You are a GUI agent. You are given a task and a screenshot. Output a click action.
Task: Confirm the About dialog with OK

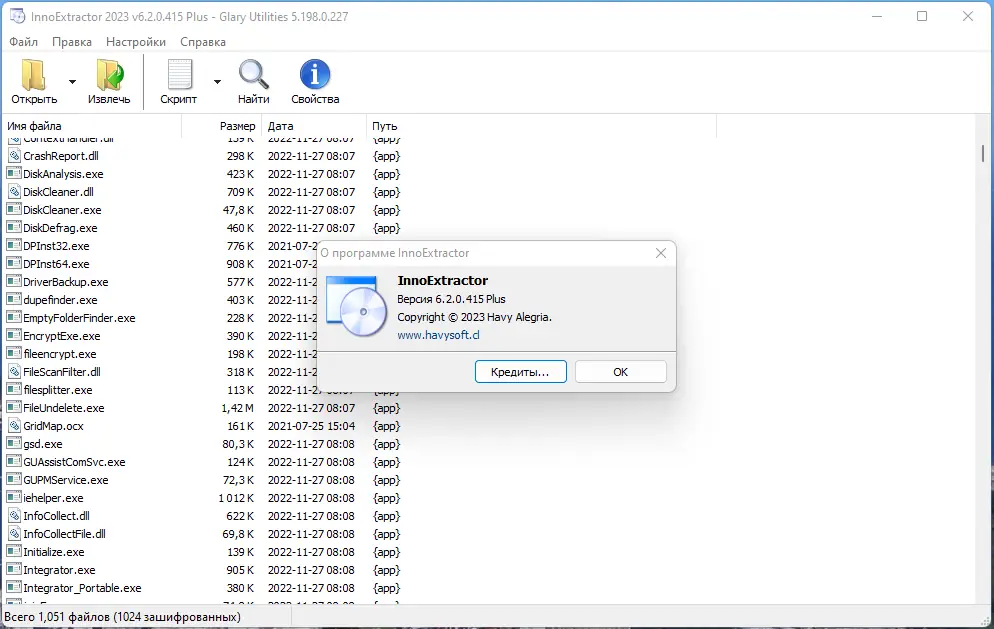(x=621, y=372)
